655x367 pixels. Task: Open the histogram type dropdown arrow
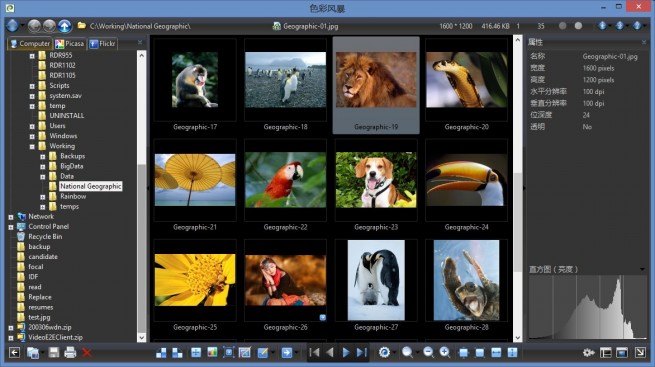(642, 269)
